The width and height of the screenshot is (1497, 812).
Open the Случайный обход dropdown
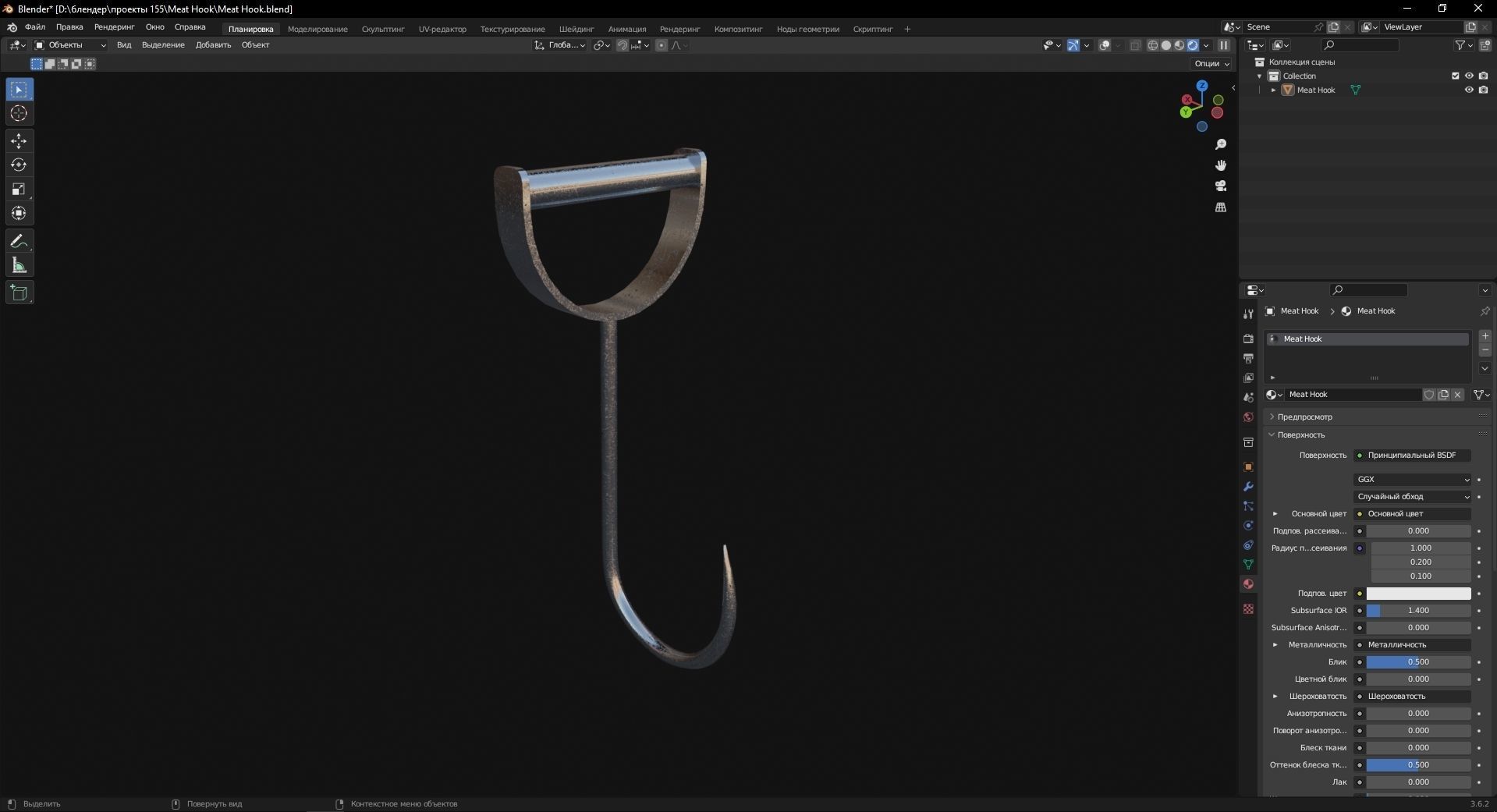click(x=1412, y=497)
